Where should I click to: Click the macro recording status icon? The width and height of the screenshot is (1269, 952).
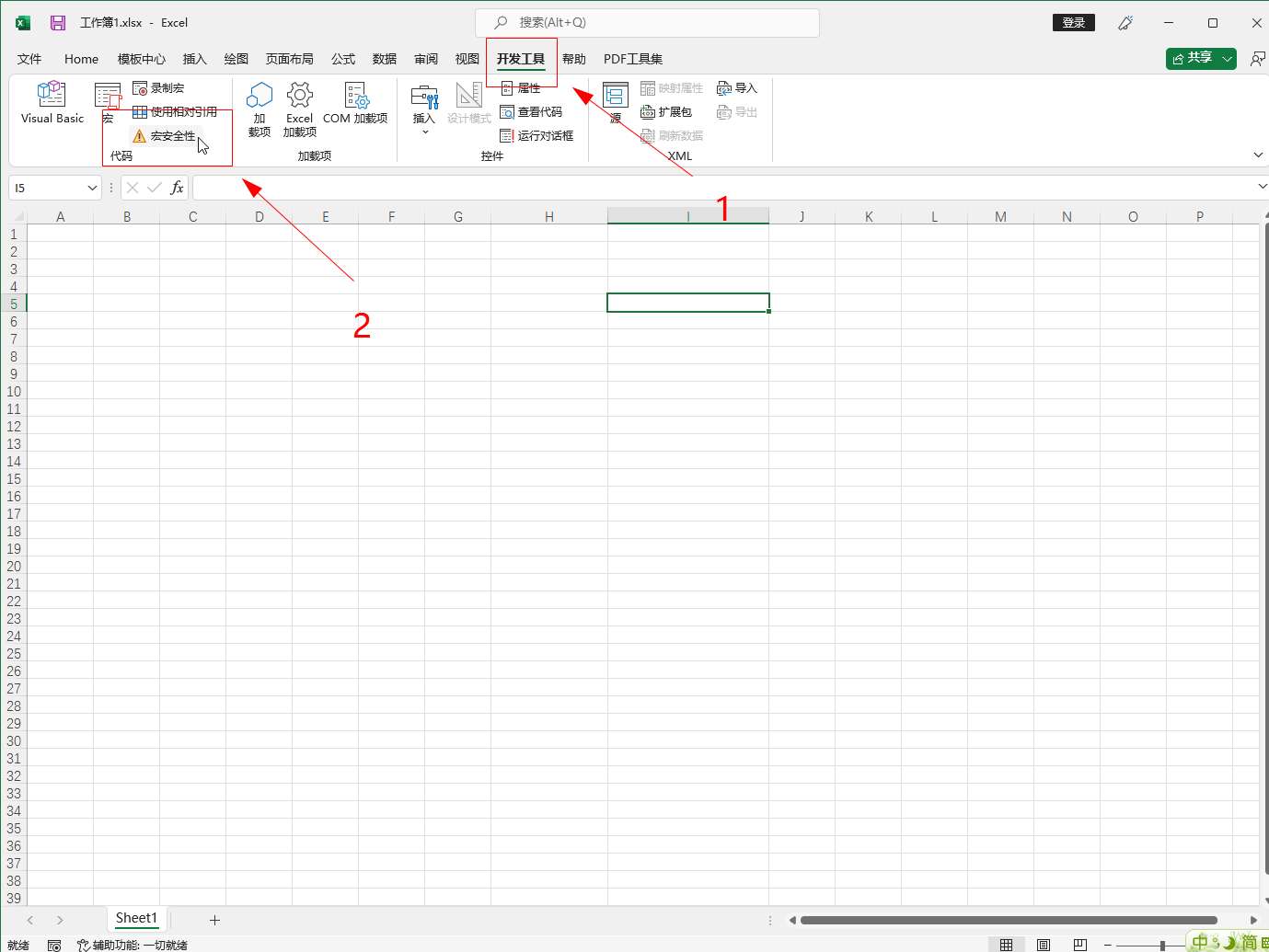click(x=54, y=945)
